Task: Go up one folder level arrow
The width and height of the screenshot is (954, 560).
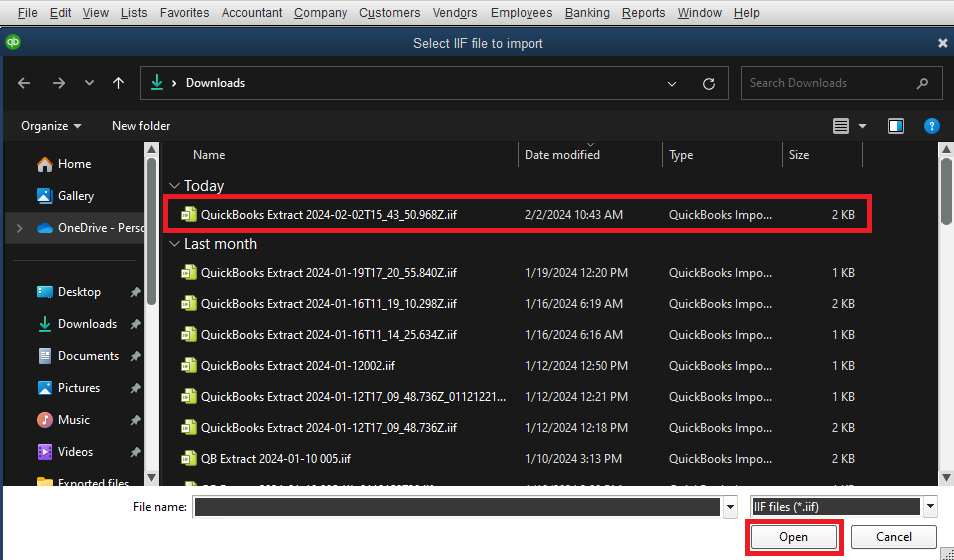Action: point(118,83)
